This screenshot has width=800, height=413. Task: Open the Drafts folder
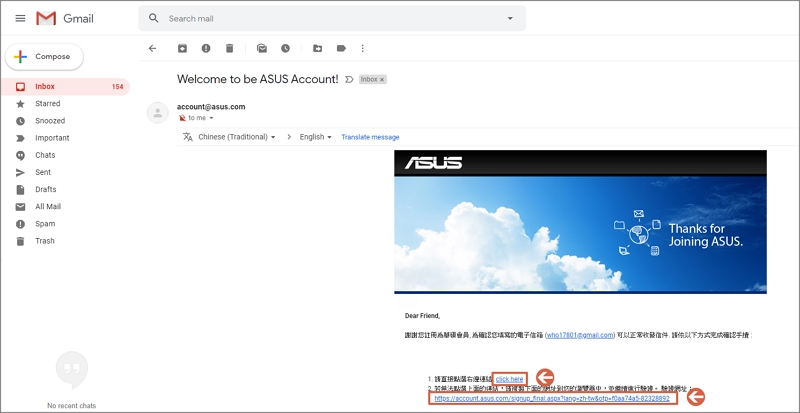[65, 189]
